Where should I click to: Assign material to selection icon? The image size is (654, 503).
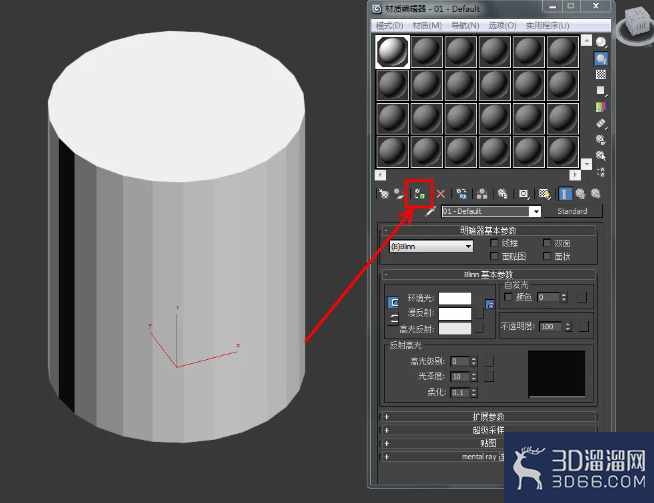(x=420, y=194)
